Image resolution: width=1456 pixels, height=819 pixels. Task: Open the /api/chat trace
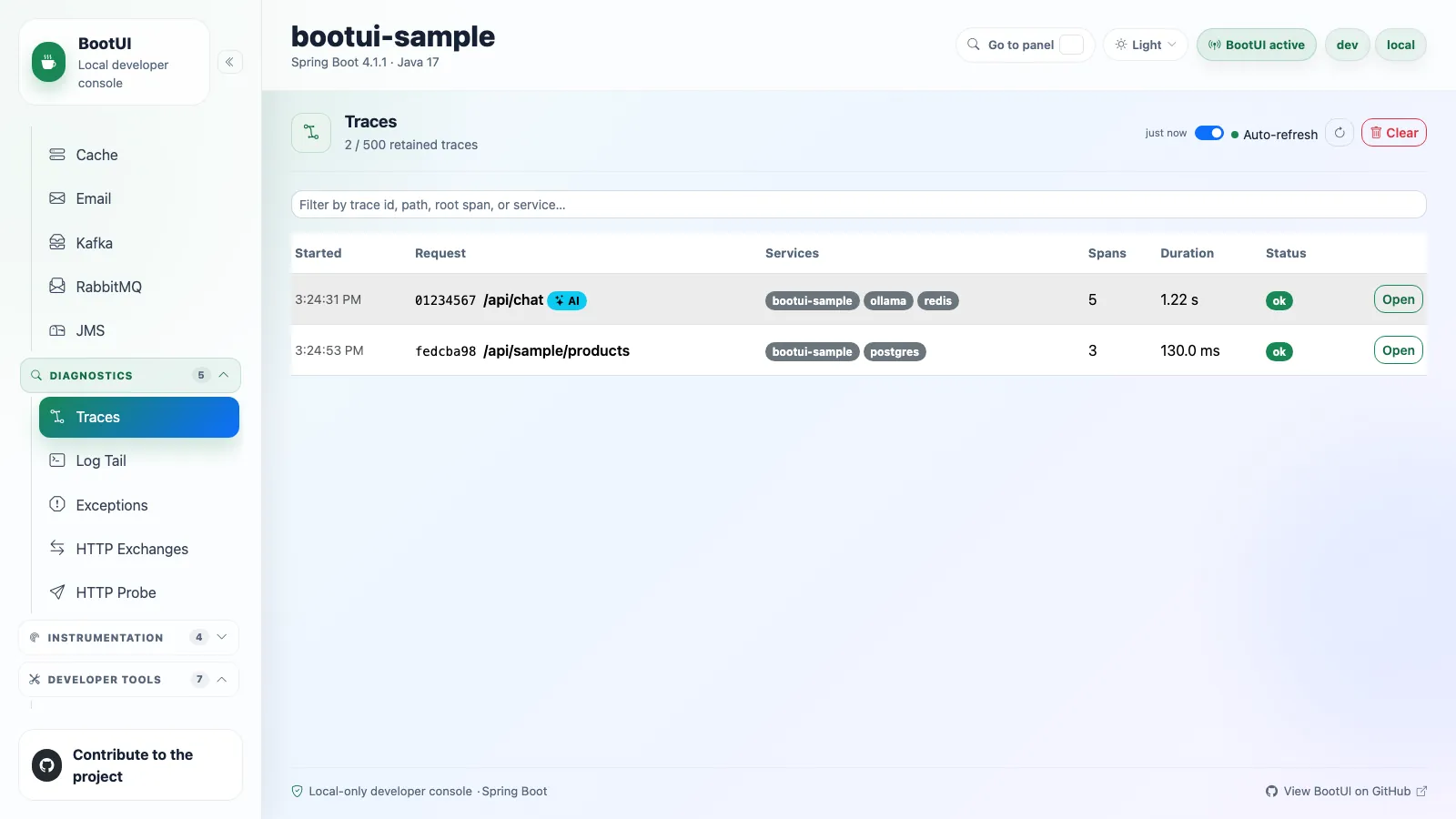click(x=1398, y=299)
